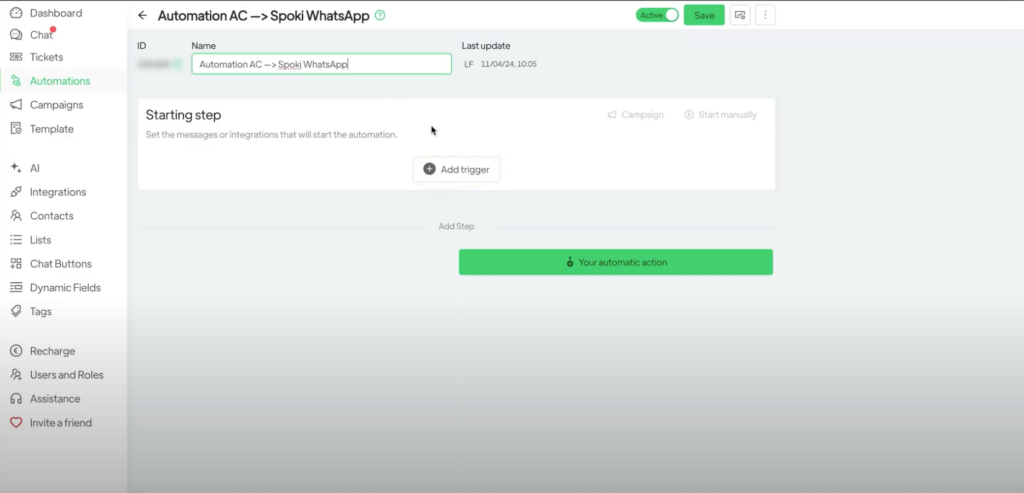This screenshot has width=1024, height=493.
Task: Go to Tickets in the sidebar
Action: coord(46,57)
